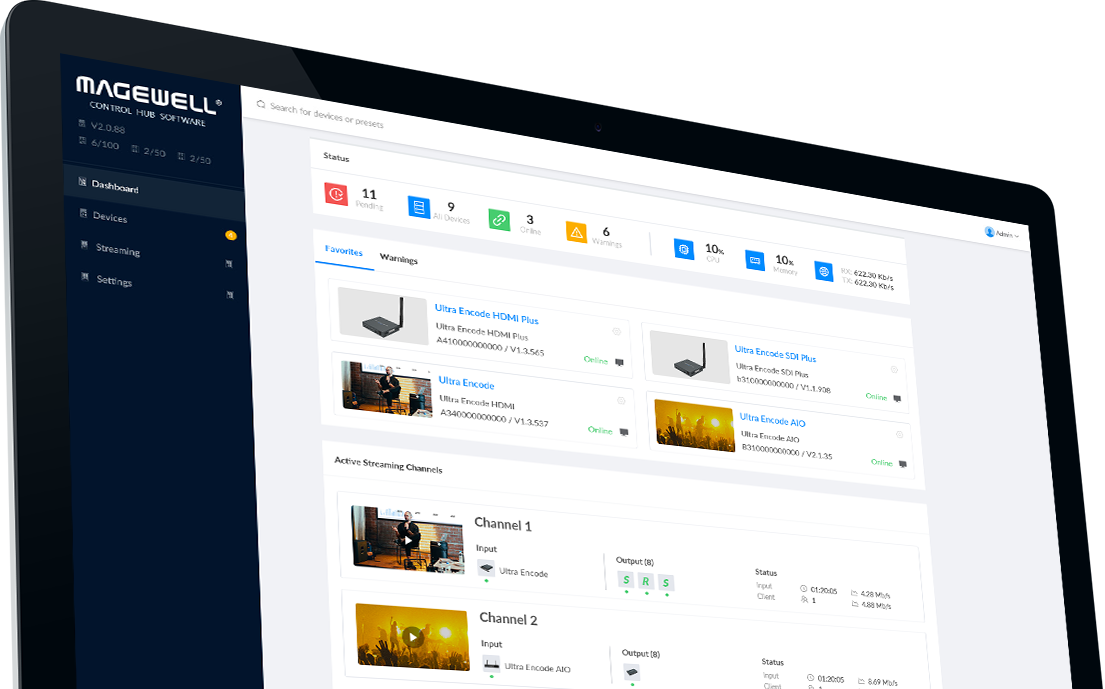
Task: Click the Ultra Encode SDI Plus device thumbnail
Action: pos(689,357)
